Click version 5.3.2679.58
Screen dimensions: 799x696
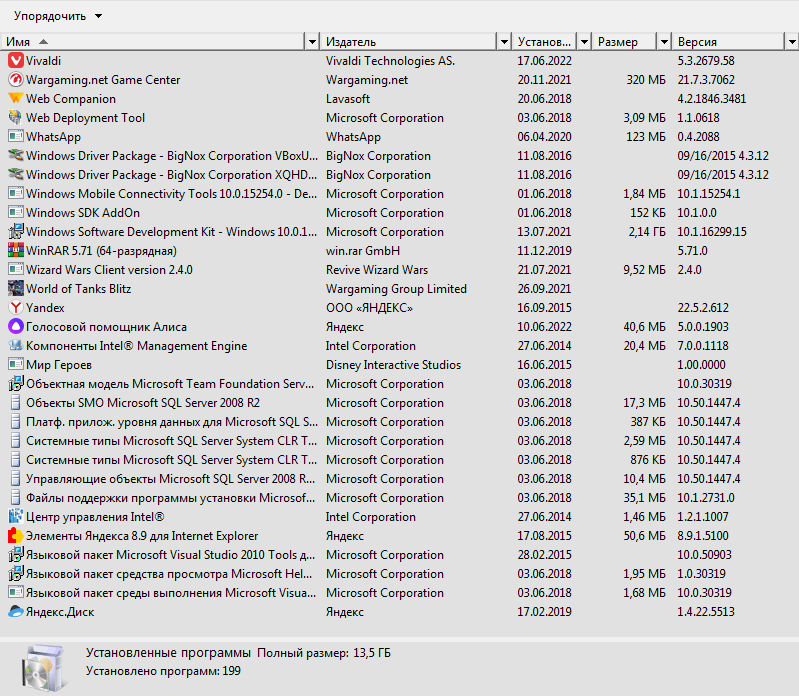point(706,61)
